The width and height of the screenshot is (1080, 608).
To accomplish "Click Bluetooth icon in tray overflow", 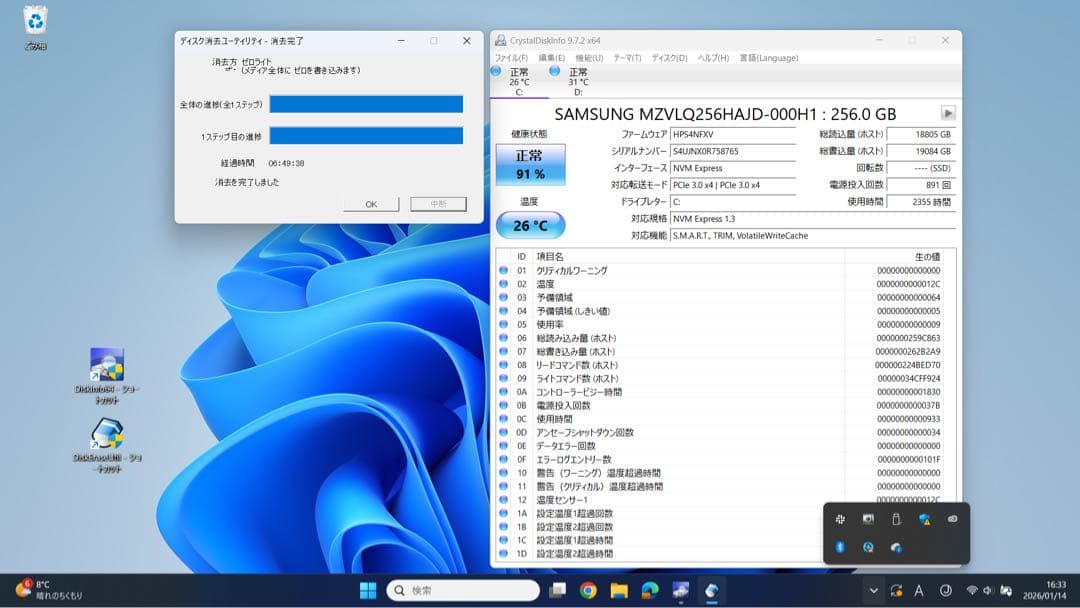I will (840, 547).
